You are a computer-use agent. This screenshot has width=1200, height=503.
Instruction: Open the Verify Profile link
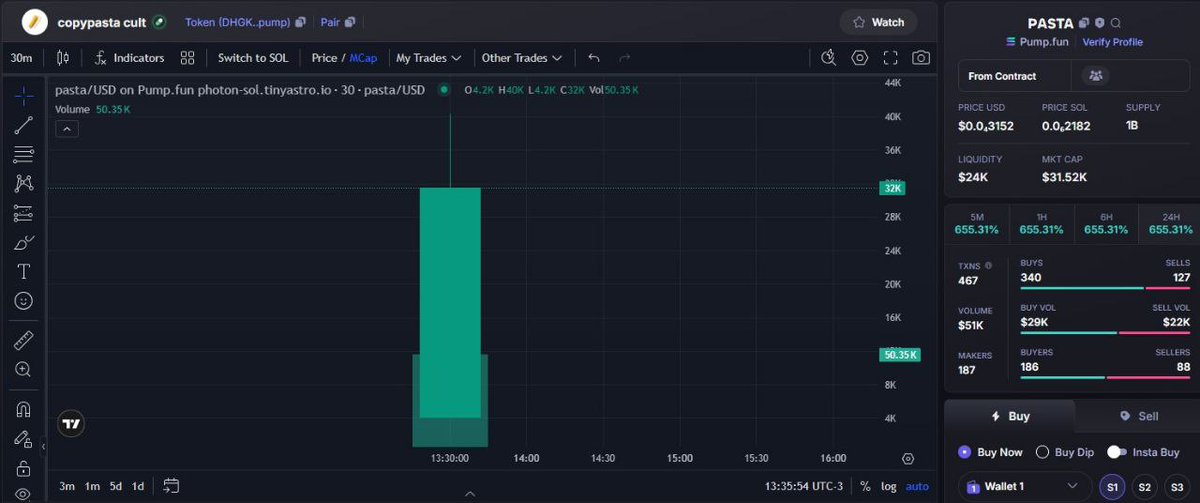[x=1113, y=42]
